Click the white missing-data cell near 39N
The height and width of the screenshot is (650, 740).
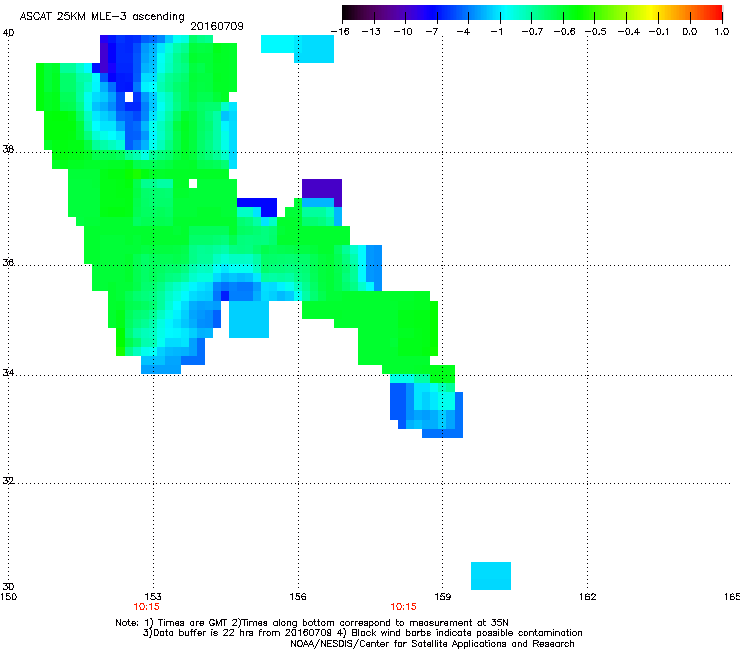[129, 97]
